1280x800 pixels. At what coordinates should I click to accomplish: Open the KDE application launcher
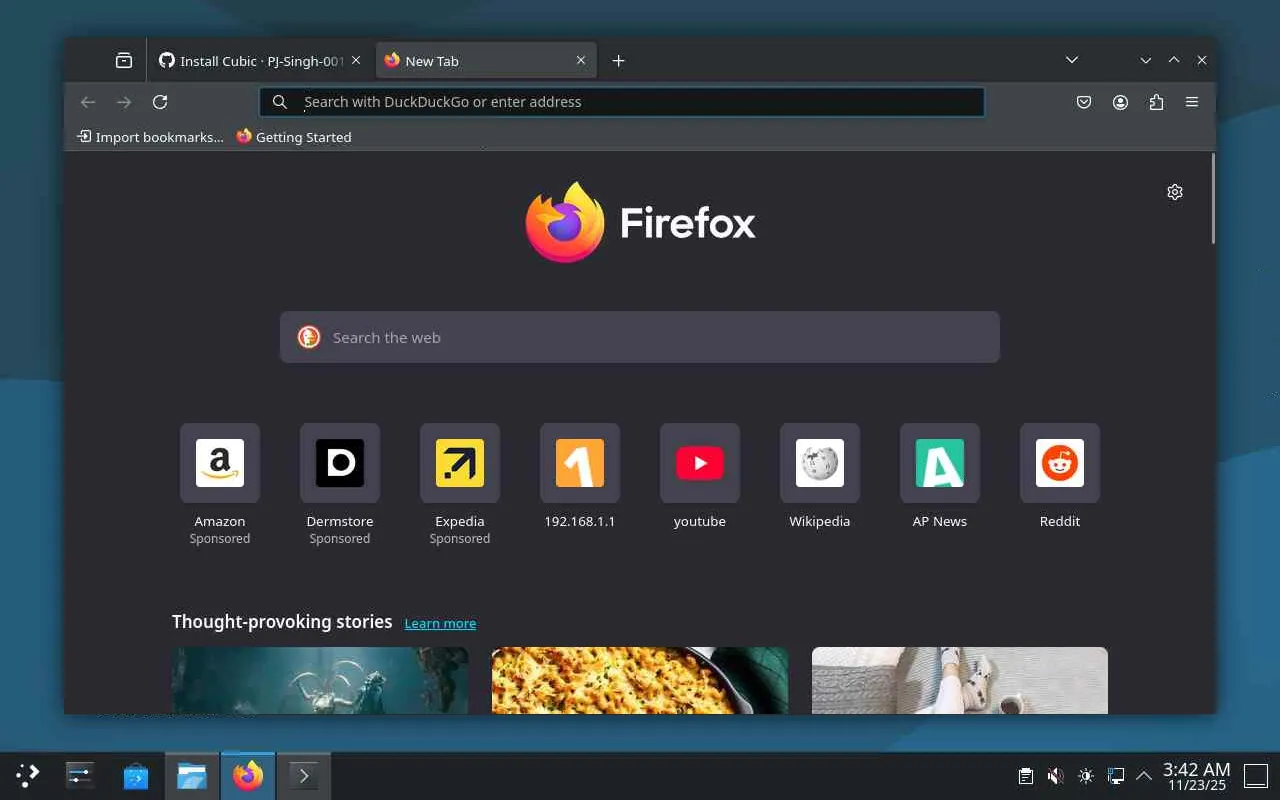[28, 775]
